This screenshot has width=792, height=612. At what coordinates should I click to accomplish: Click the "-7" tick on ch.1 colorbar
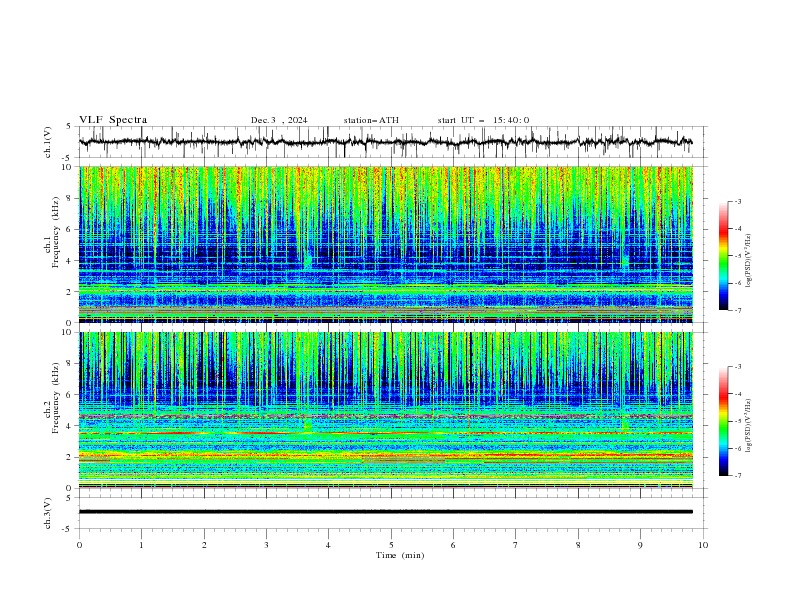(x=738, y=310)
